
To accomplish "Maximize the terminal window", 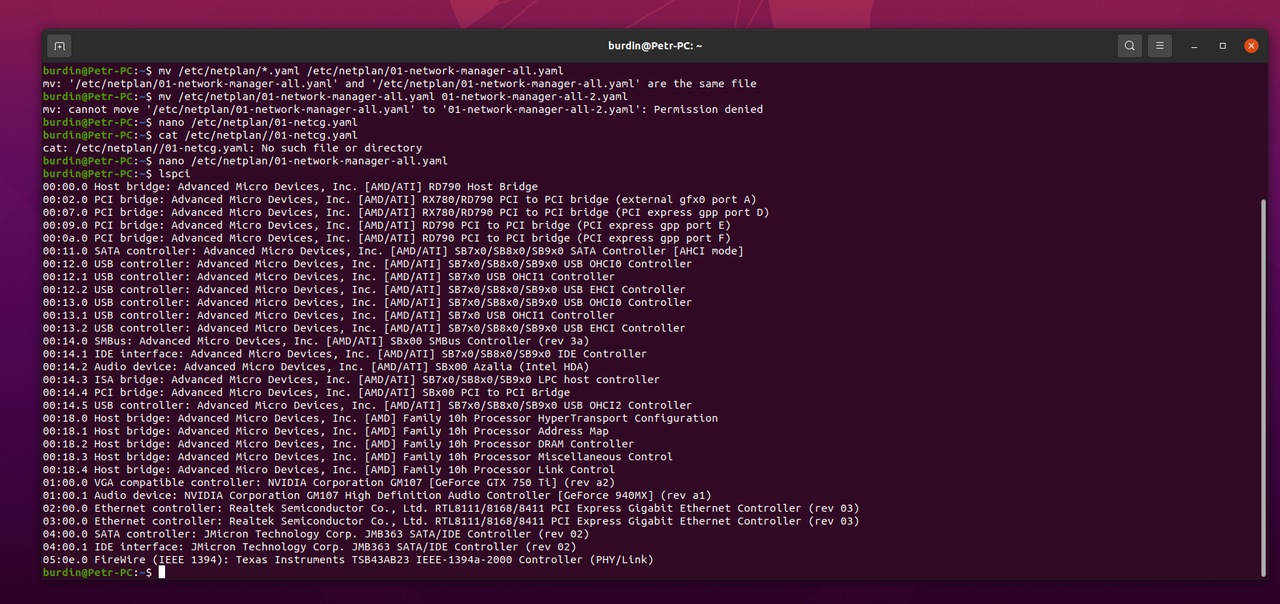I will pos(1222,46).
